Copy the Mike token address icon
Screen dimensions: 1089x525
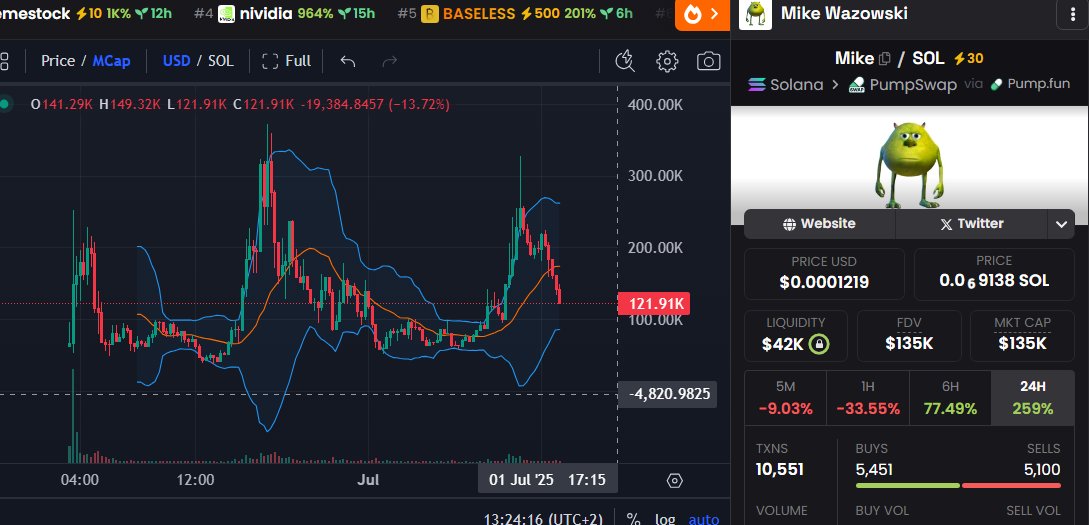[x=884, y=59]
